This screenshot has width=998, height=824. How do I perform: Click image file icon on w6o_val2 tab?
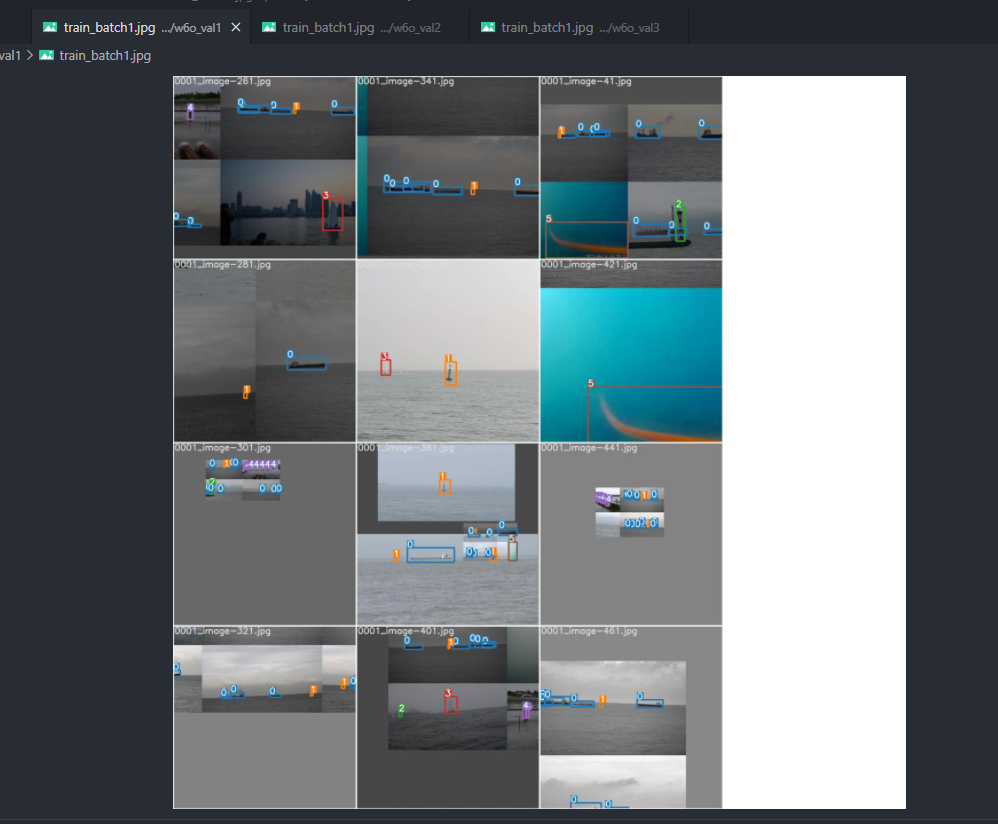point(269,27)
